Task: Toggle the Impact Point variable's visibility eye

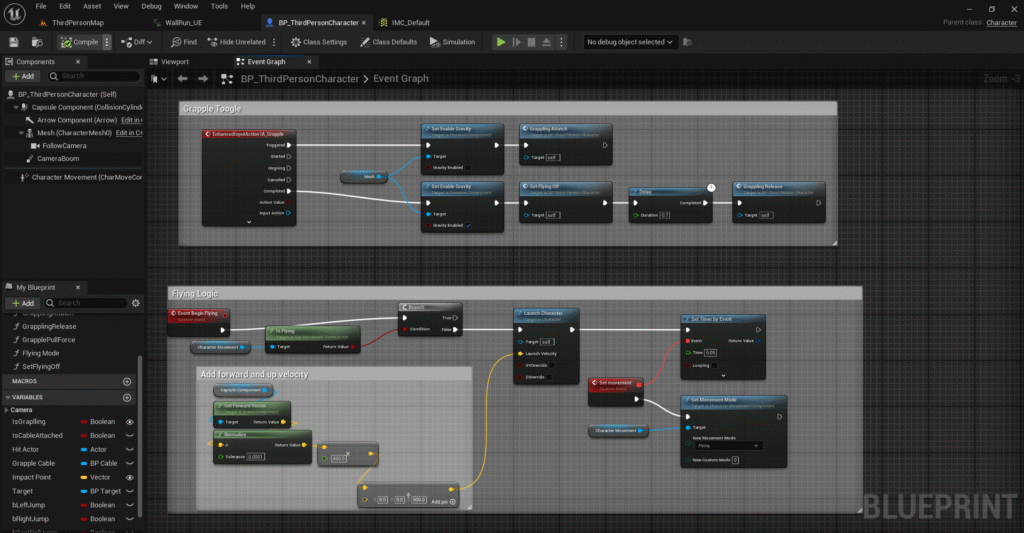Action: pos(130,477)
